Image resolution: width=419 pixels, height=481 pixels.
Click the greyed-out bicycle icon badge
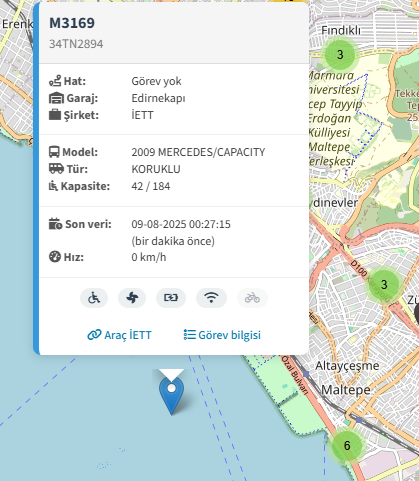pyautogui.click(x=252, y=298)
